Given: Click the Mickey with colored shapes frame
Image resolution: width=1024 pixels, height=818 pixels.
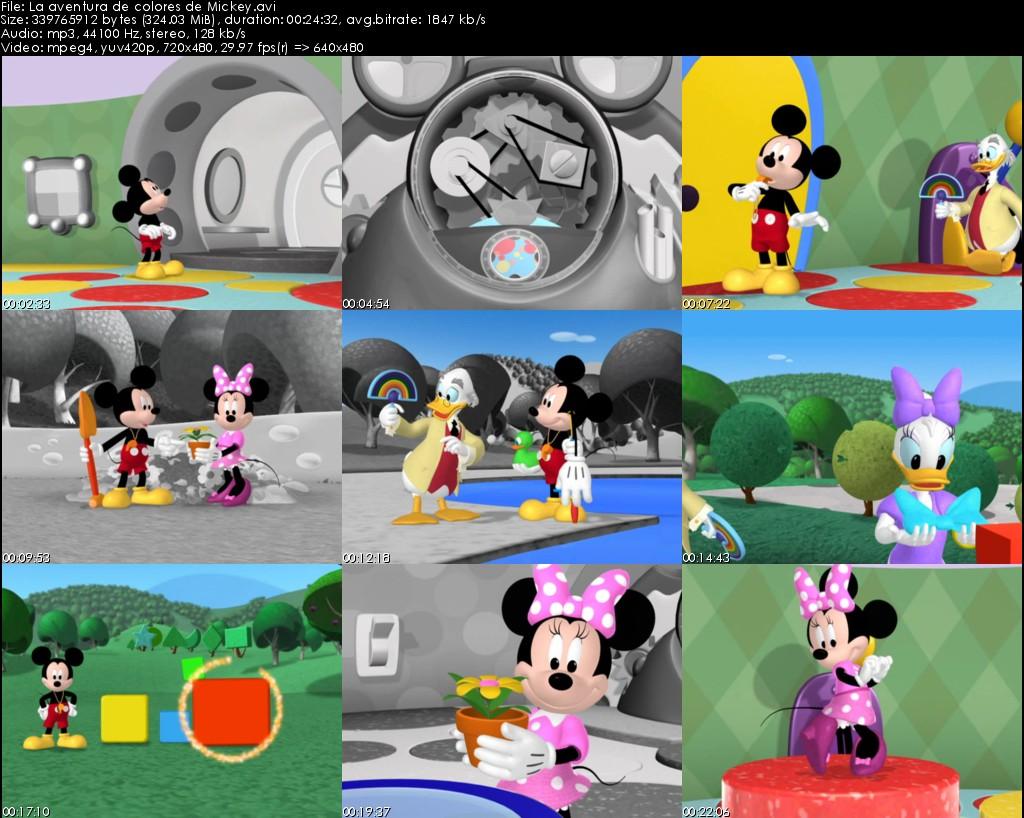Looking at the screenshot, I should [170, 690].
